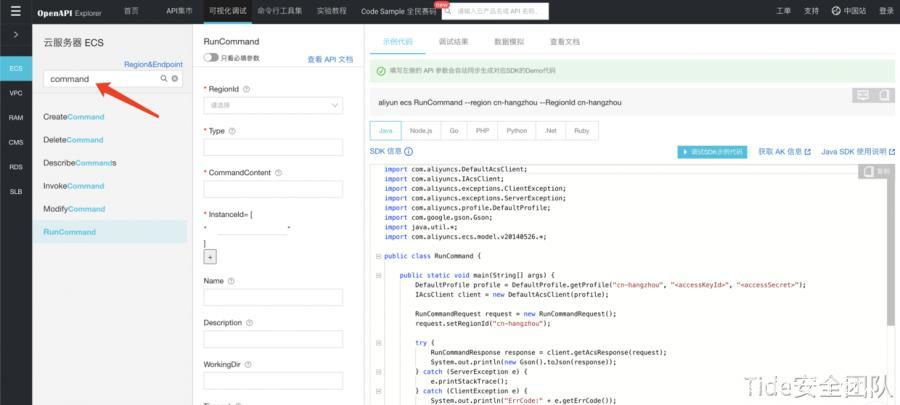Select the Python language tab
This screenshot has height=405, width=900.
click(517, 131)
